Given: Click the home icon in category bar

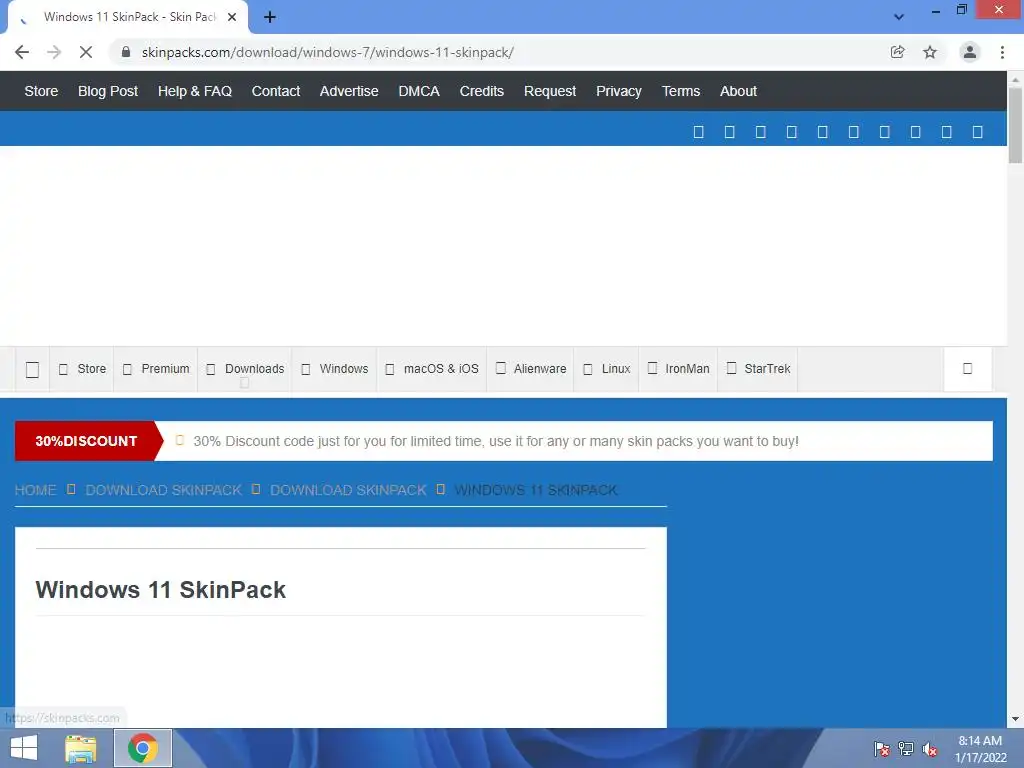Looking at the screenshot, I should pos(32,370).
